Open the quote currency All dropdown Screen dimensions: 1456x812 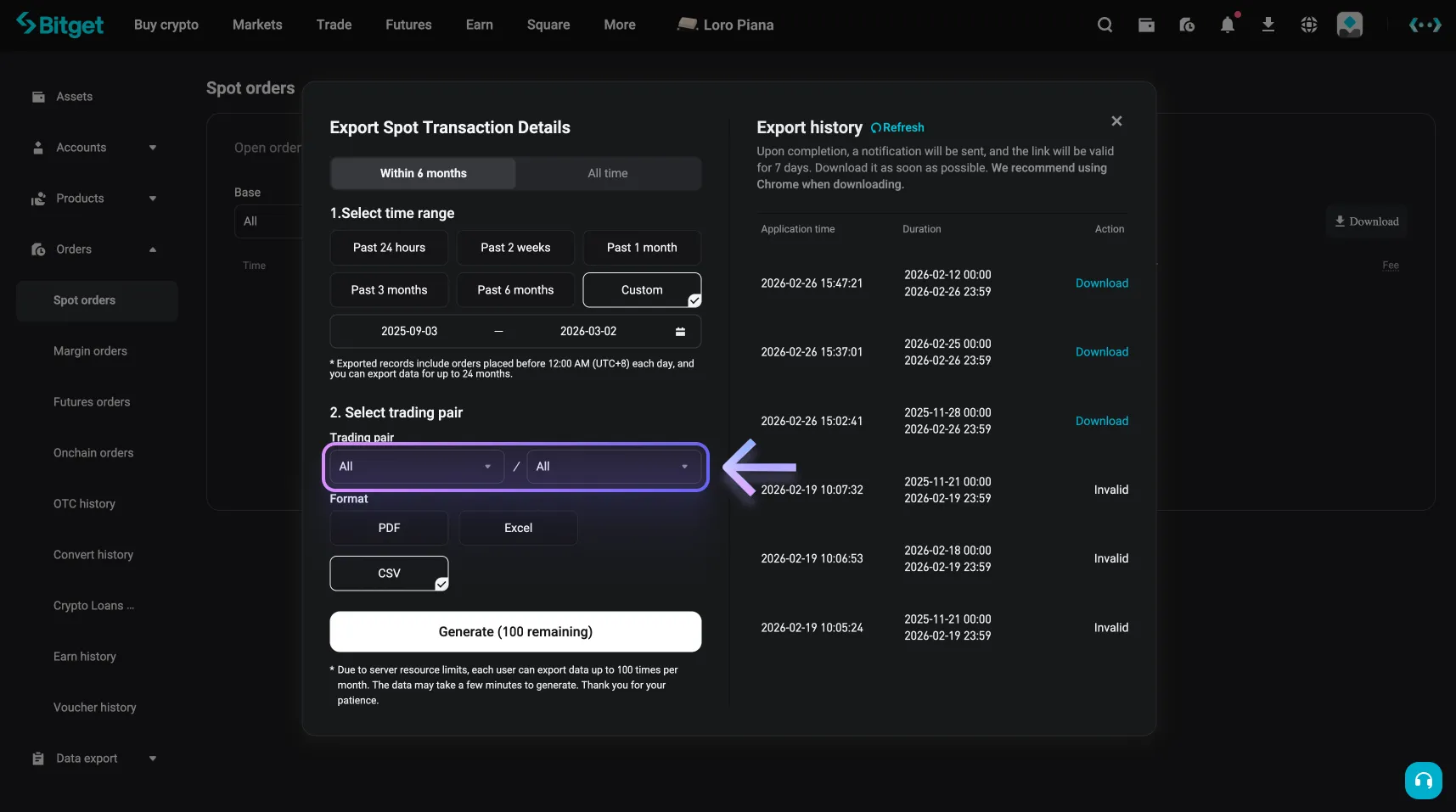click(x=612, y=467)
